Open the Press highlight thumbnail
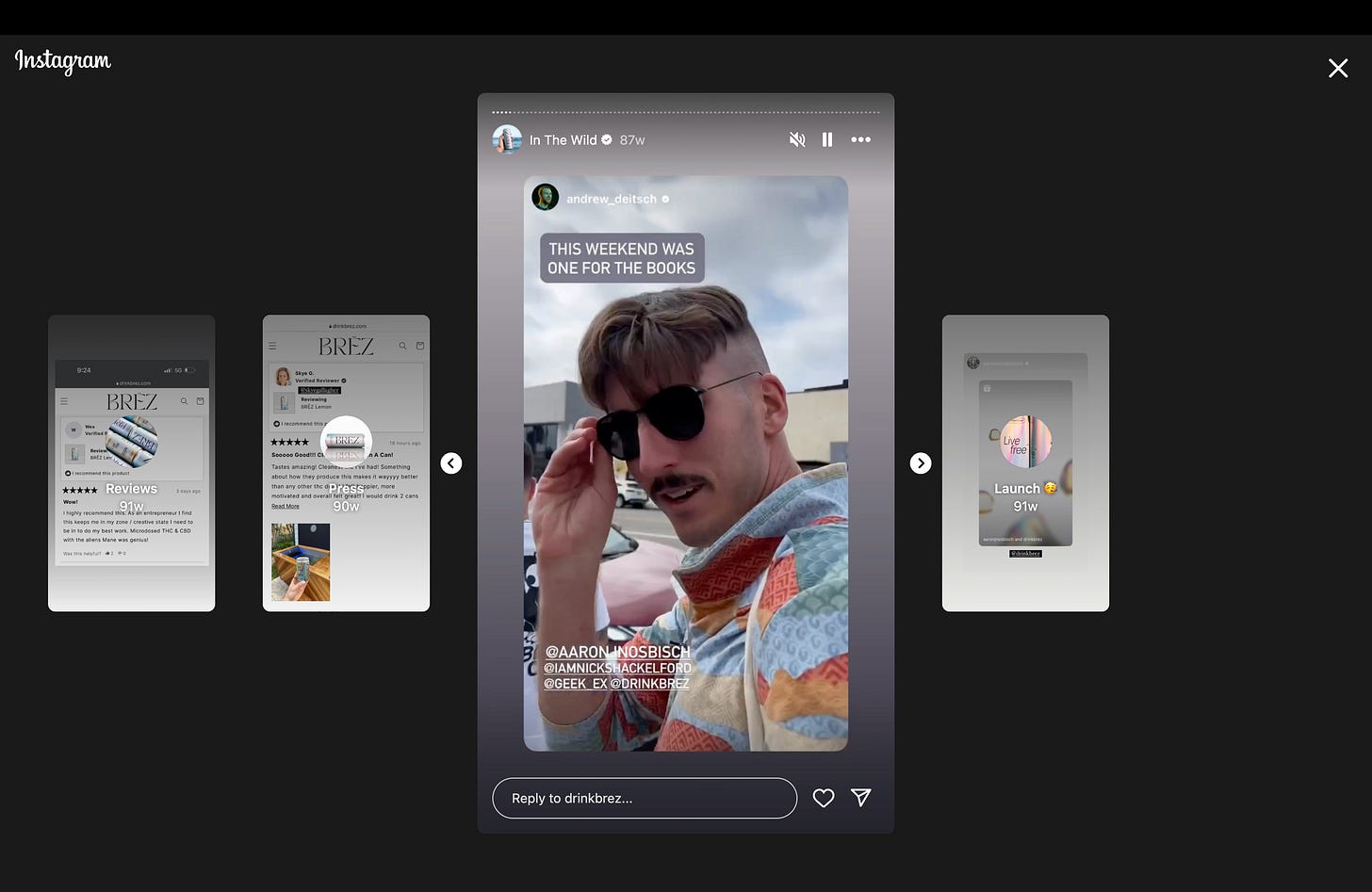Image resolution: width=1372 pixels, height=892 pixels. coord(346,463)
